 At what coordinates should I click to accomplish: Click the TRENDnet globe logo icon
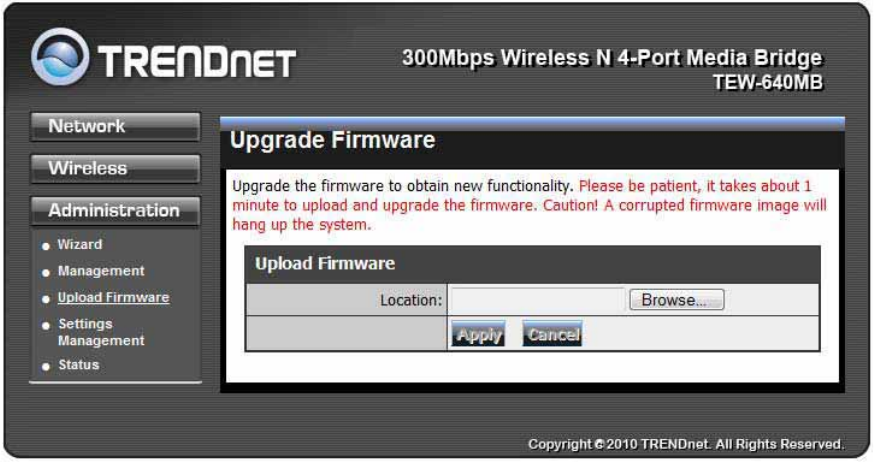coord(60,57)
